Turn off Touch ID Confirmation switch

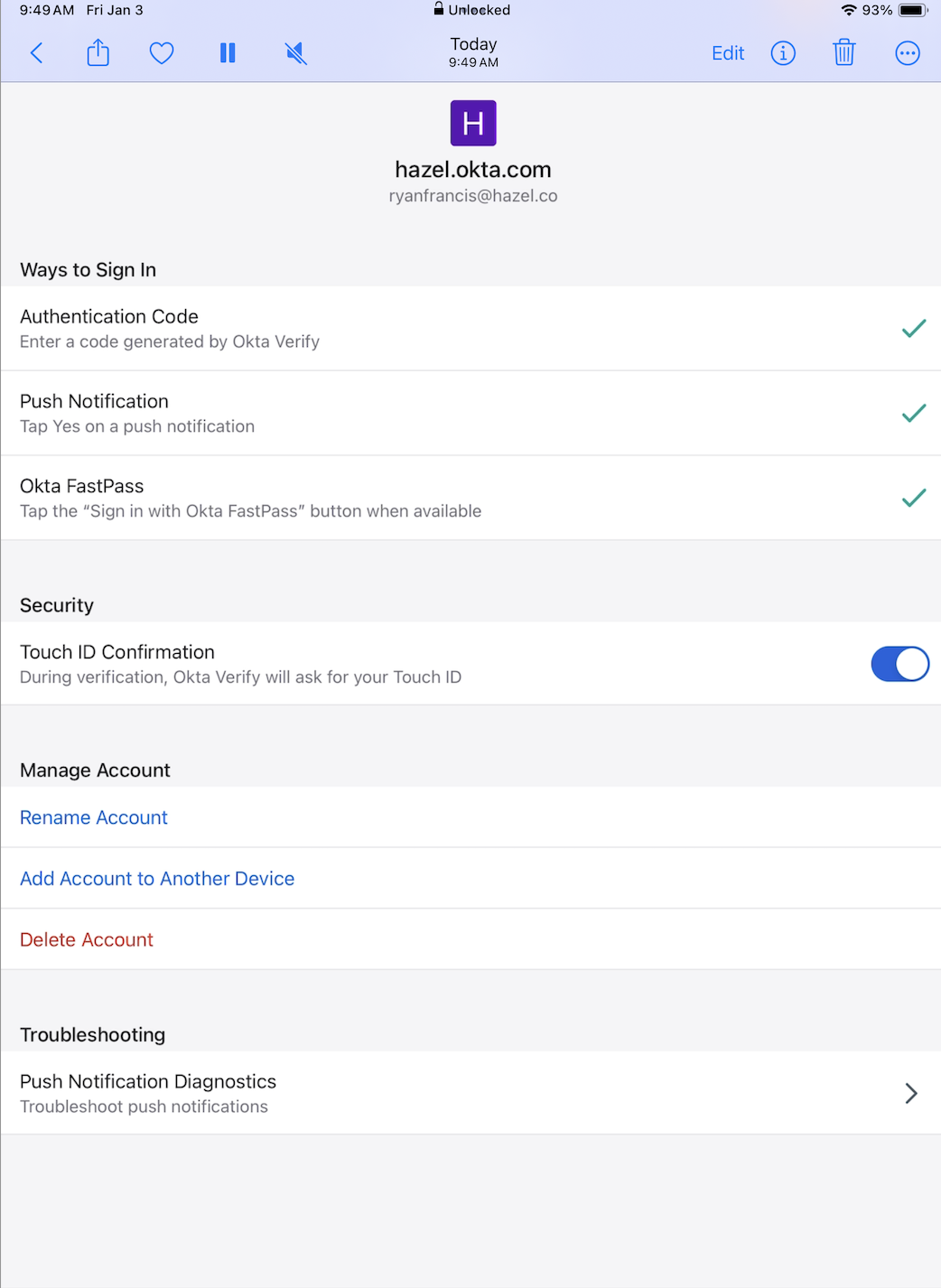(x=899, y=664)
